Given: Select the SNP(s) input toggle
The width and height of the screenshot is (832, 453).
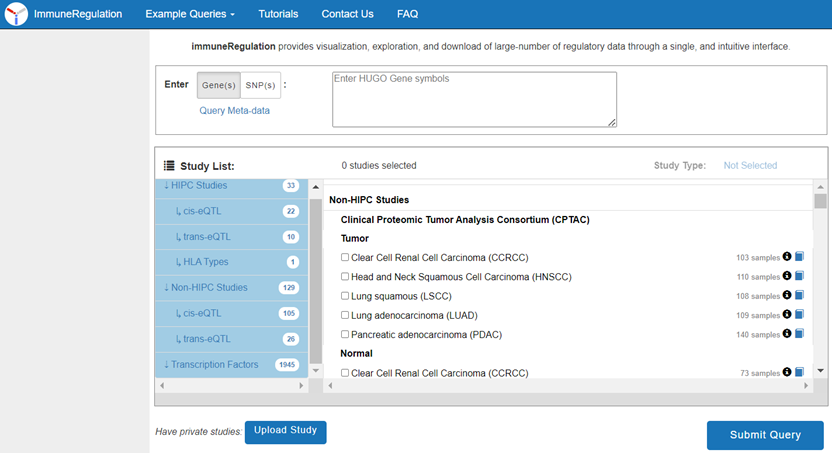Looking at the screenshot, I should click(260, 86).
